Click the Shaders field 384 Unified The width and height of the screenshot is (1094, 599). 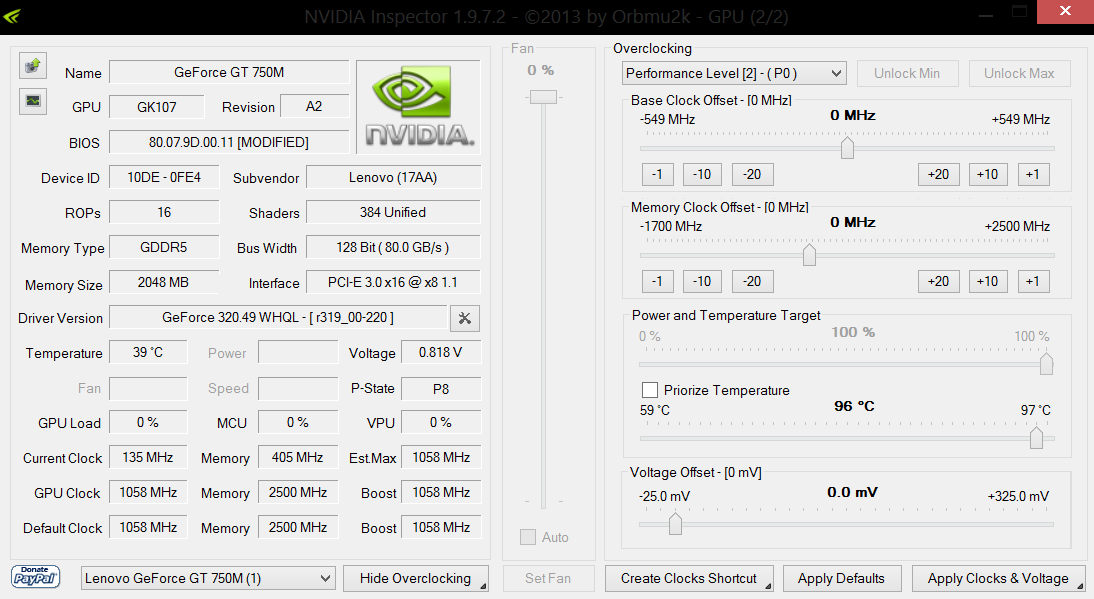tap(394, 212)
